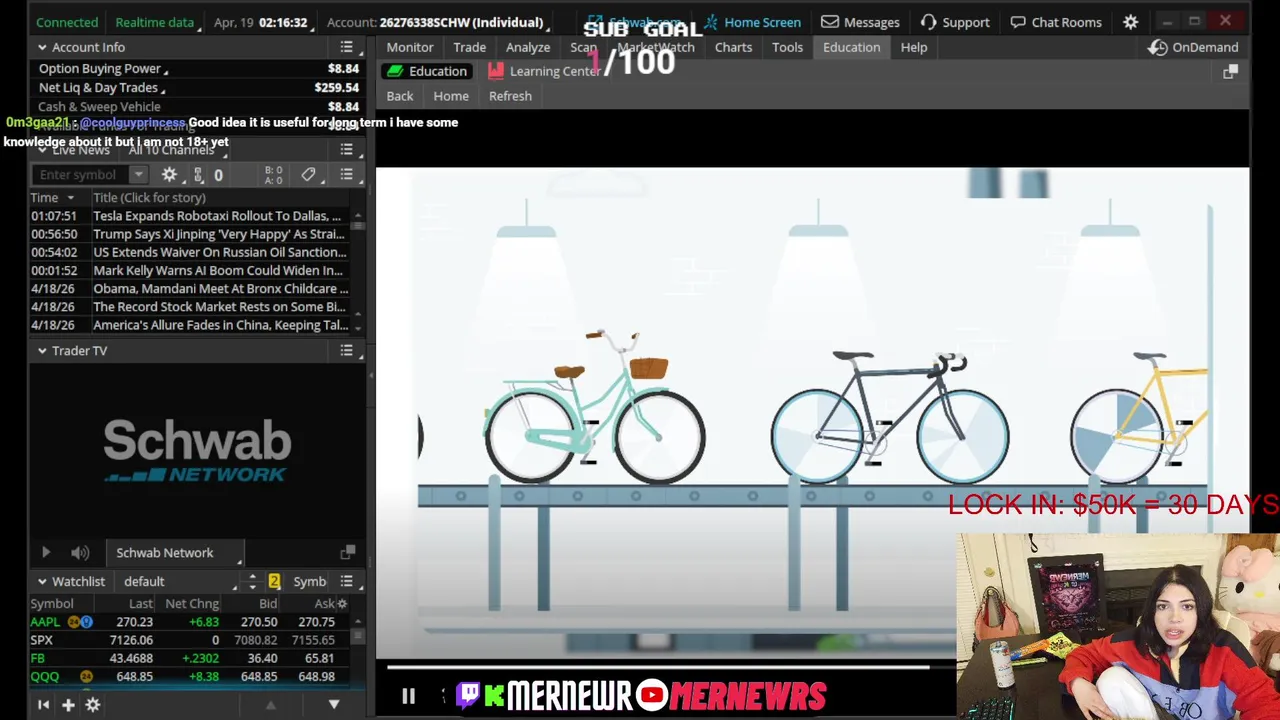
Task: Collapse the Watchlist section
Action: click(42, 581)
